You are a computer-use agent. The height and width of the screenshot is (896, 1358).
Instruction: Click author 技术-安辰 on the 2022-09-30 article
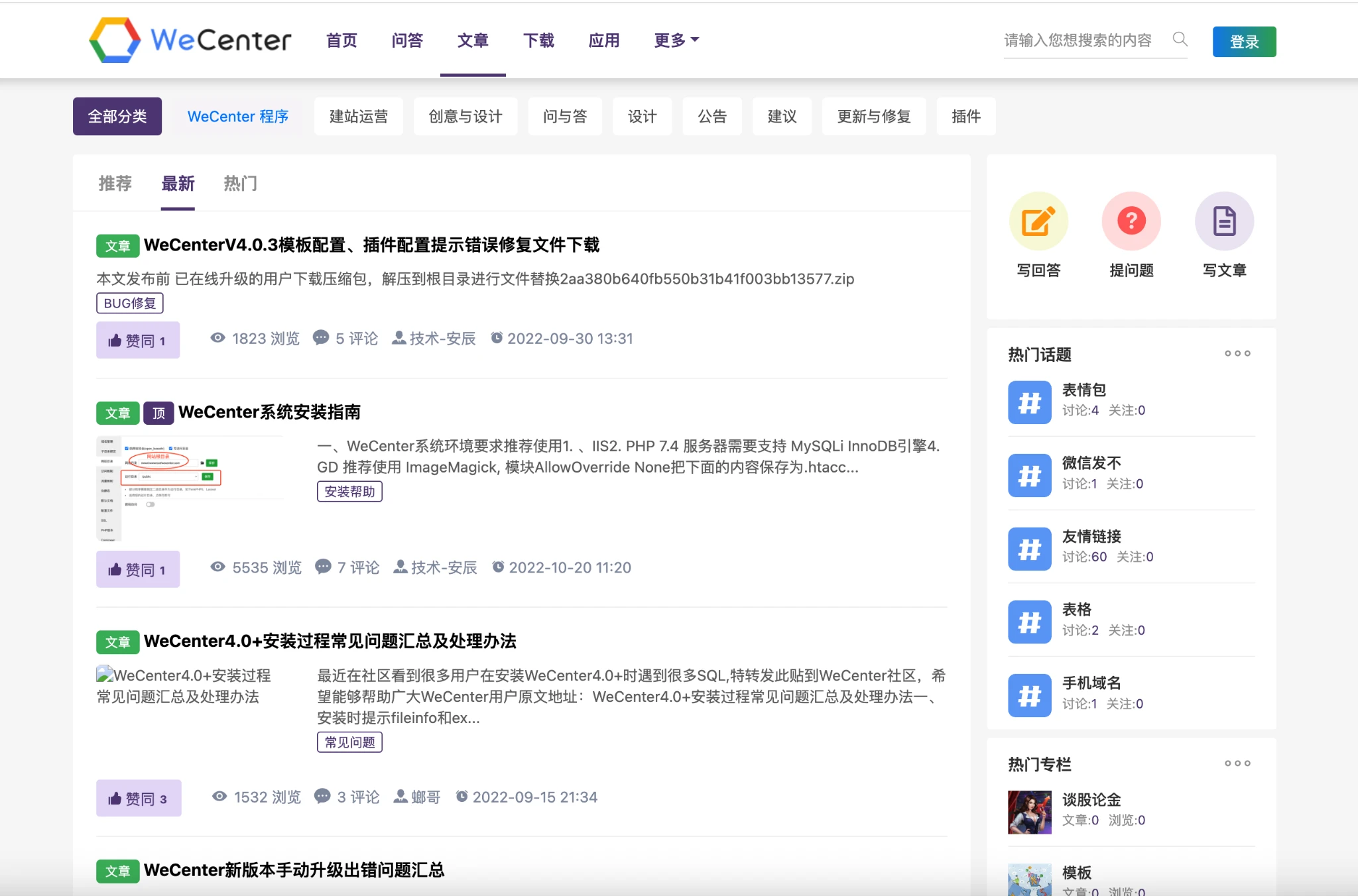tap(434, 339)
